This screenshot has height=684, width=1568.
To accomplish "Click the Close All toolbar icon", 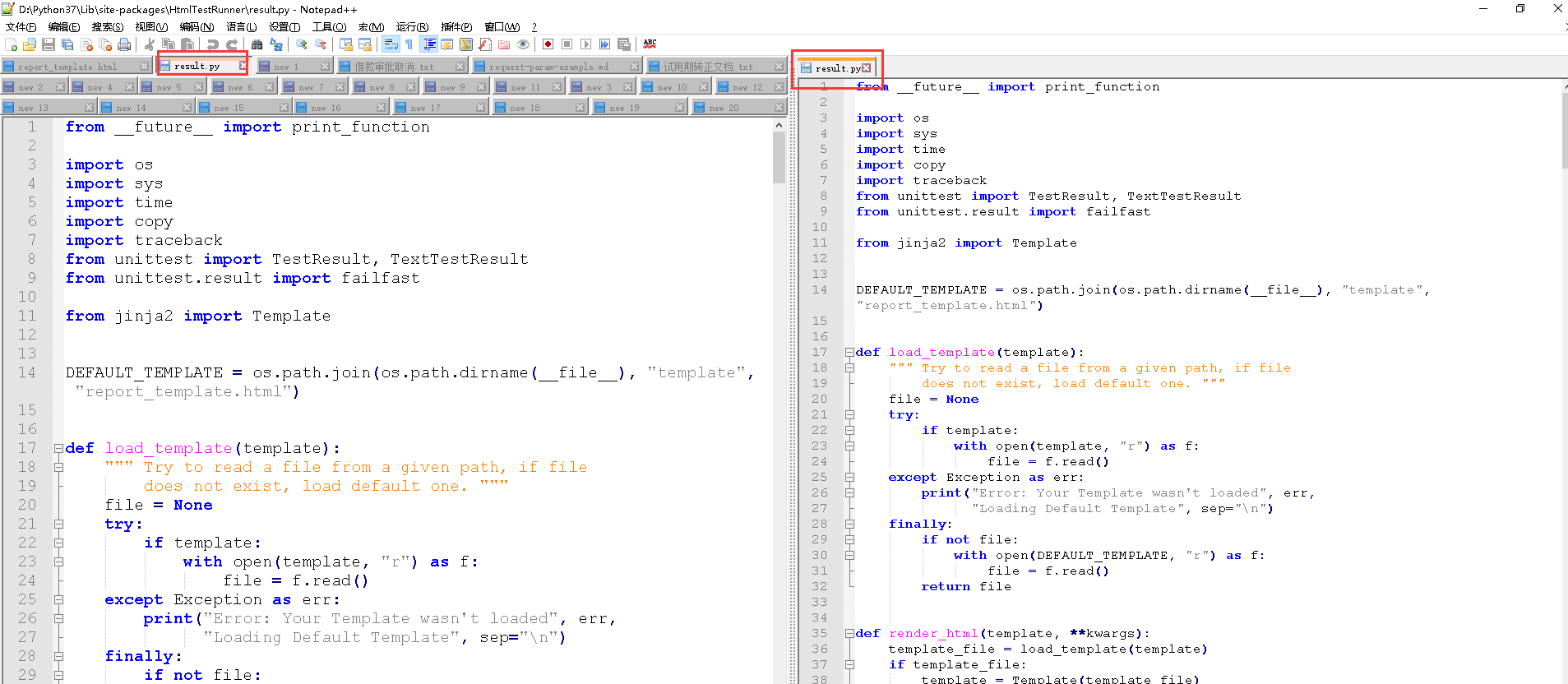I will 105,44.
